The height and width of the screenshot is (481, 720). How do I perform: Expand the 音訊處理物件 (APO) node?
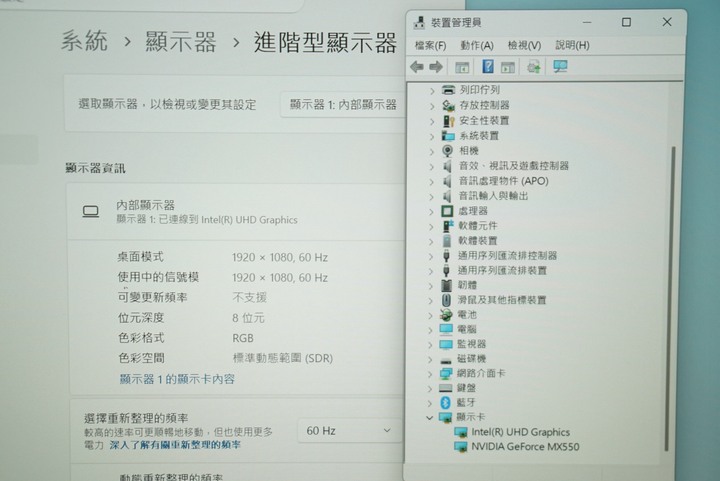point(431,182)
